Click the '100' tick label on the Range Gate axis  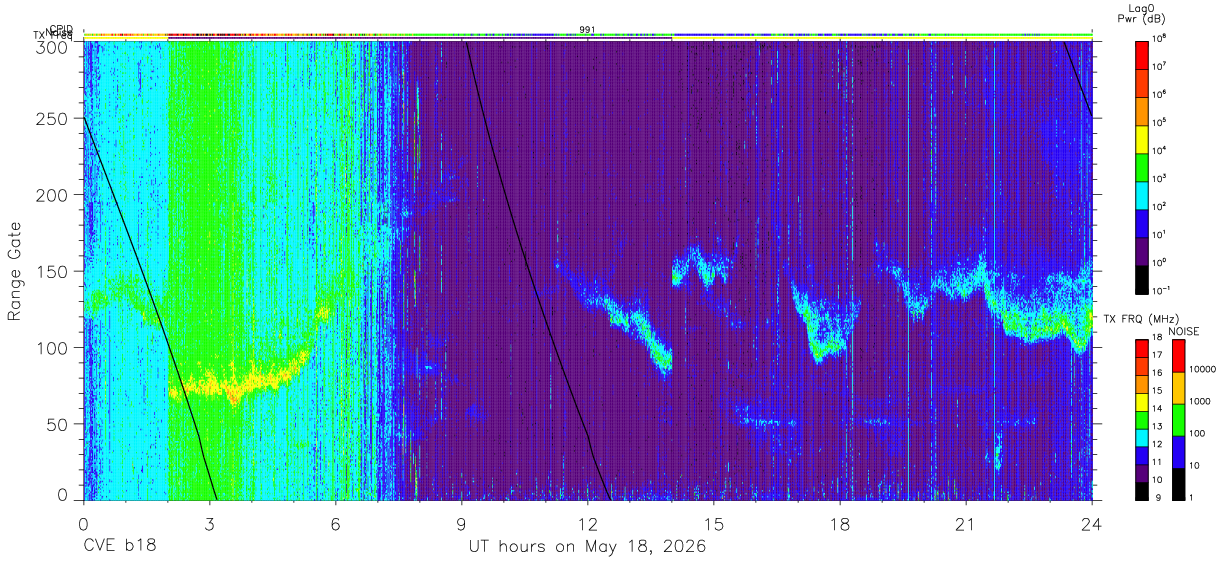53,348
